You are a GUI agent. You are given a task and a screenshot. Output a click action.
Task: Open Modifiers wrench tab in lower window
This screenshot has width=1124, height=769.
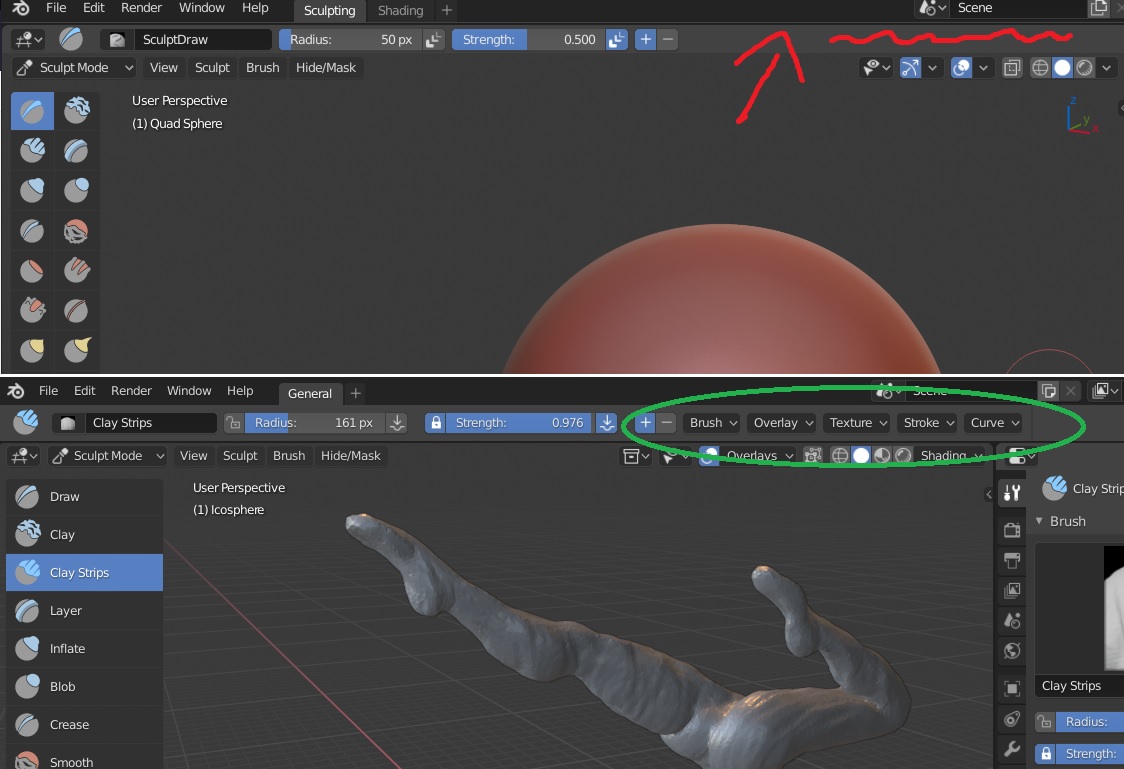(x=1012, y=750)
